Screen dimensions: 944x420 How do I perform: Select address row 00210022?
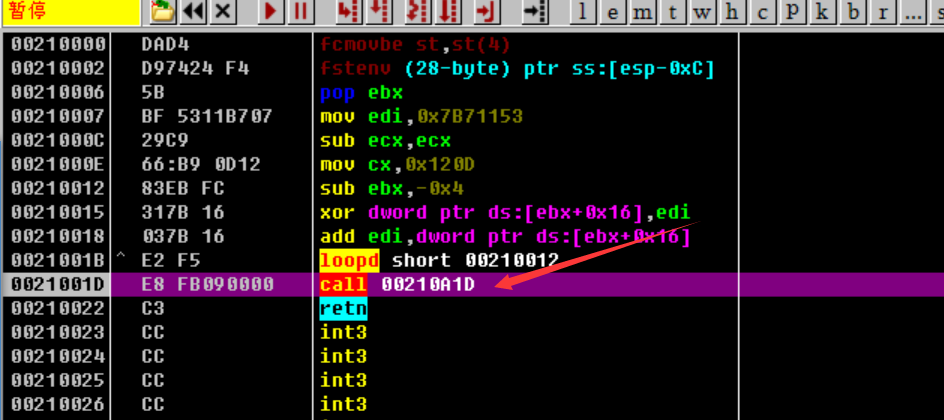pos(58,308)
